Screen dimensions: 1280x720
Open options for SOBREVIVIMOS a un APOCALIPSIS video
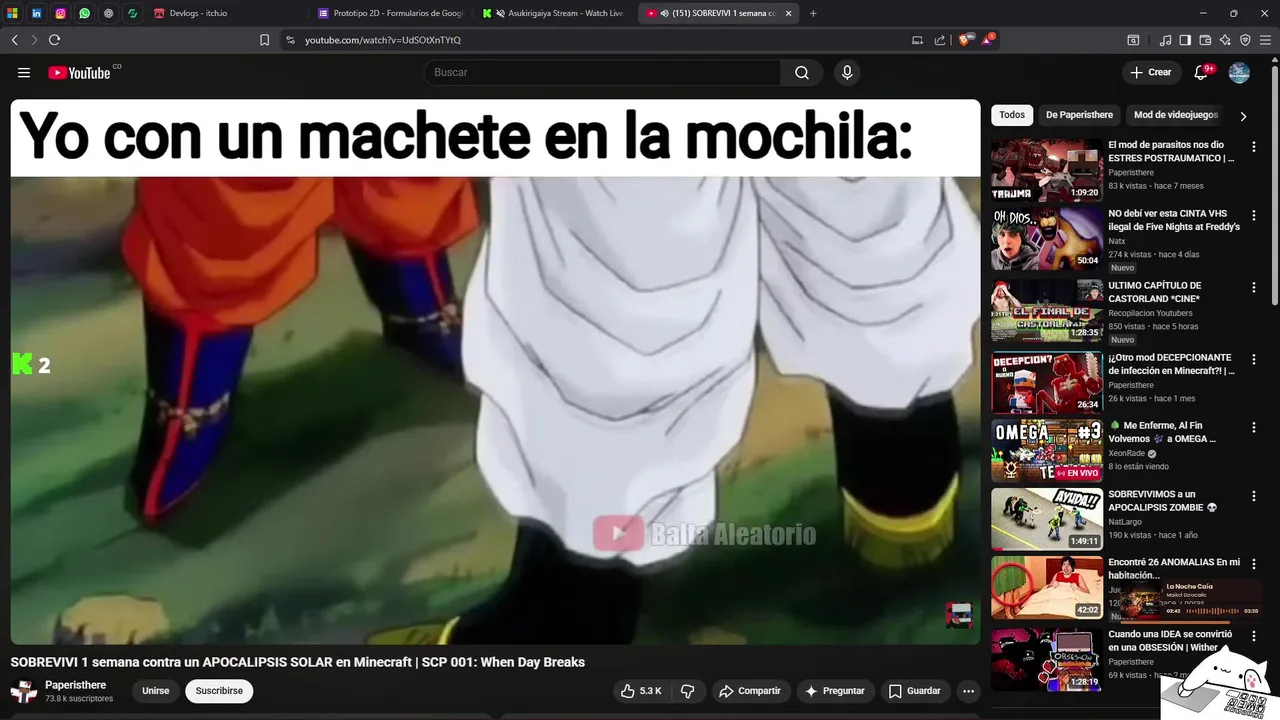coord(1253,496)
